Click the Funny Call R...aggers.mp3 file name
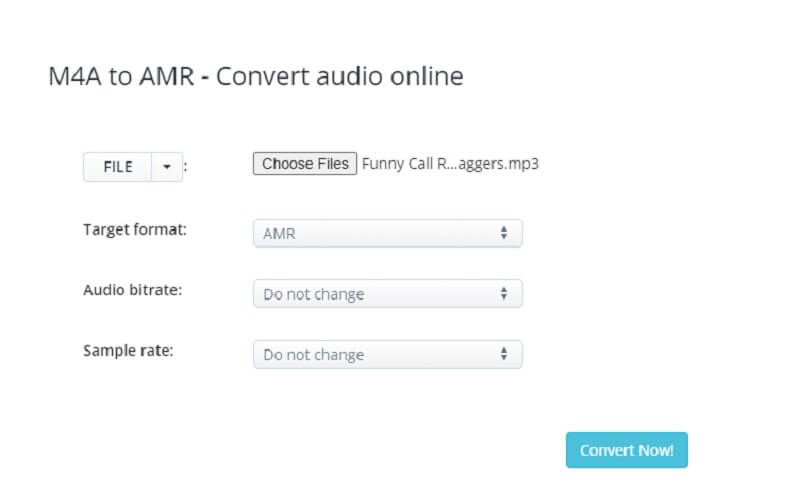 tap(450, 164)
